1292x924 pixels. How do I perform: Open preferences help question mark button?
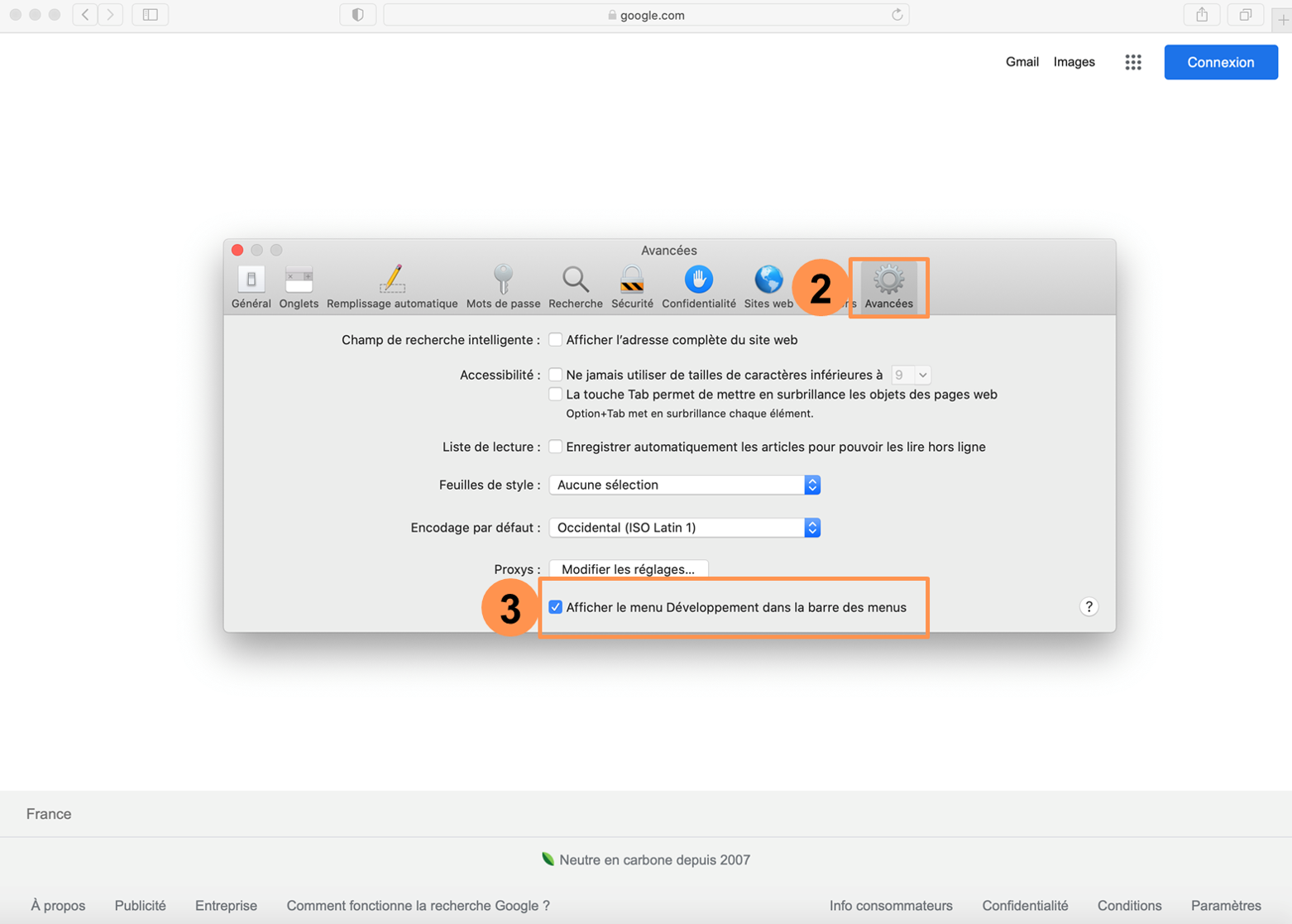(x=1089, y=606)
